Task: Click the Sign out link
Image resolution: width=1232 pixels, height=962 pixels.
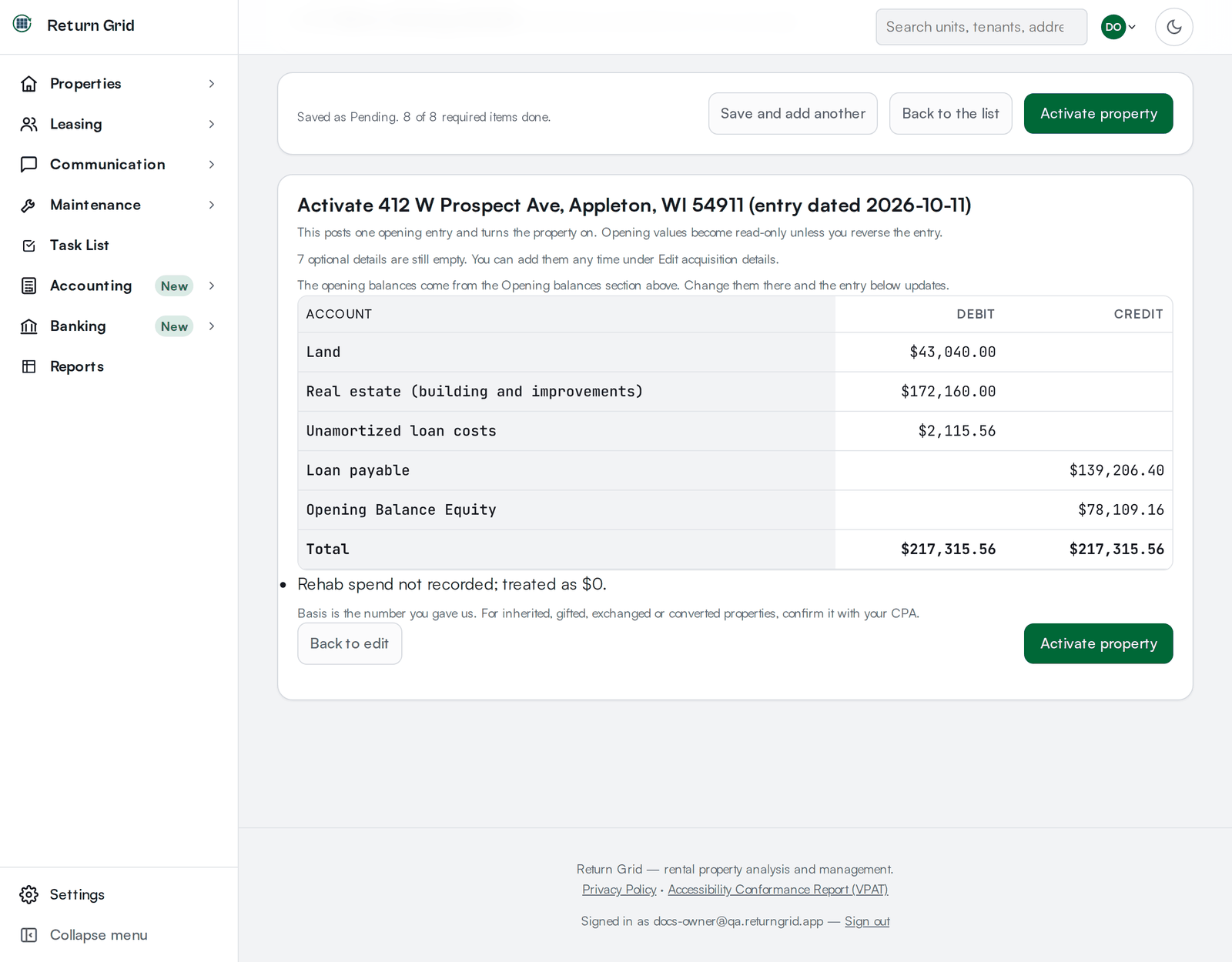Action: pos(867,921)
